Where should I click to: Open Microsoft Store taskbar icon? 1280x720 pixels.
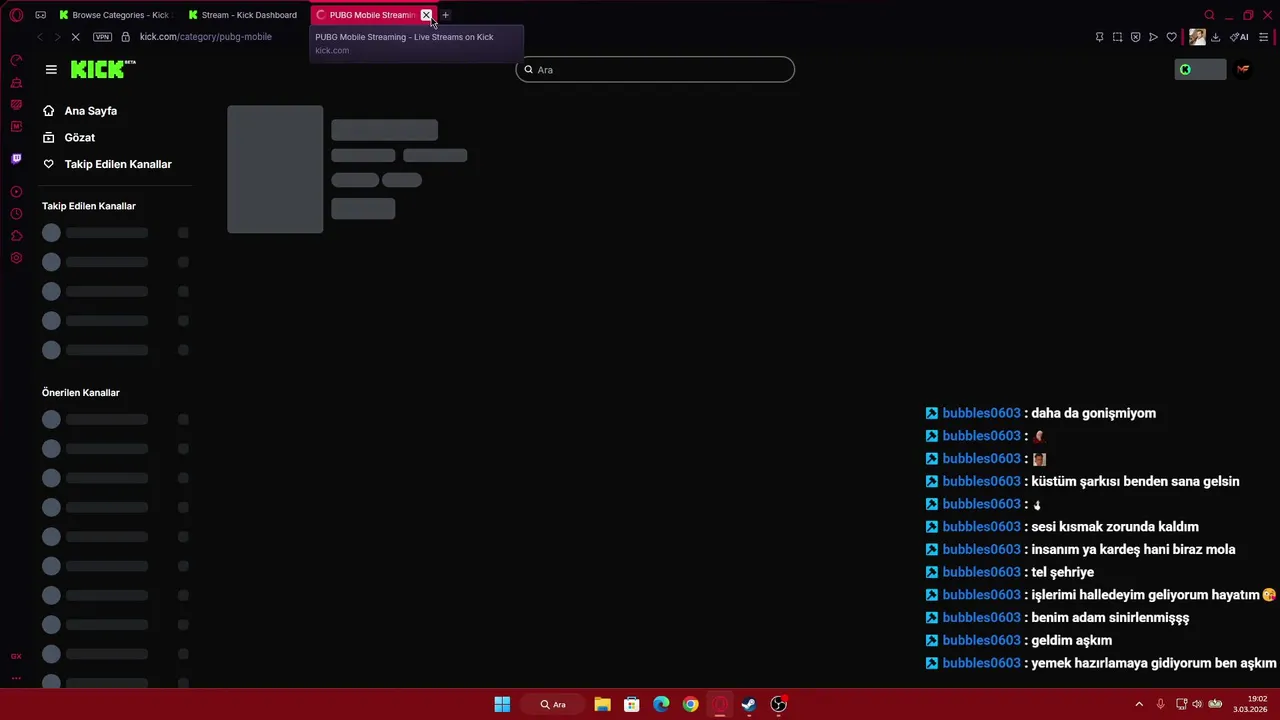click(x=632, y=704)
